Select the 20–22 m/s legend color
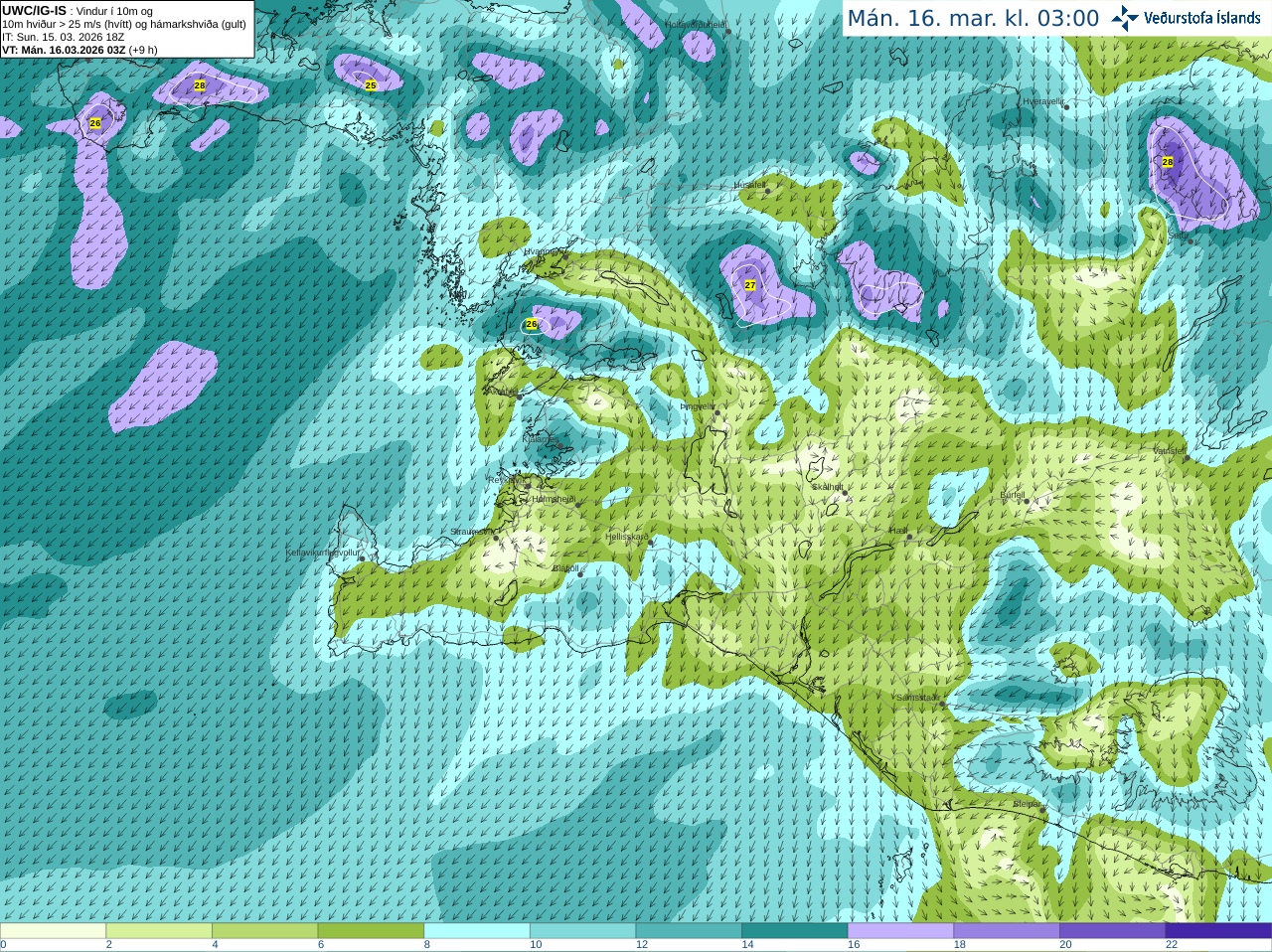This screenshot has width=1272, height=952. [x=1113, y=931]
